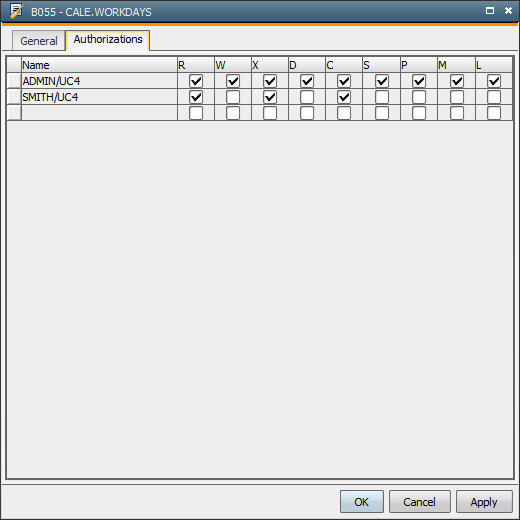
Task: Click the Cancel button
Action: click(x=420, y=502)
